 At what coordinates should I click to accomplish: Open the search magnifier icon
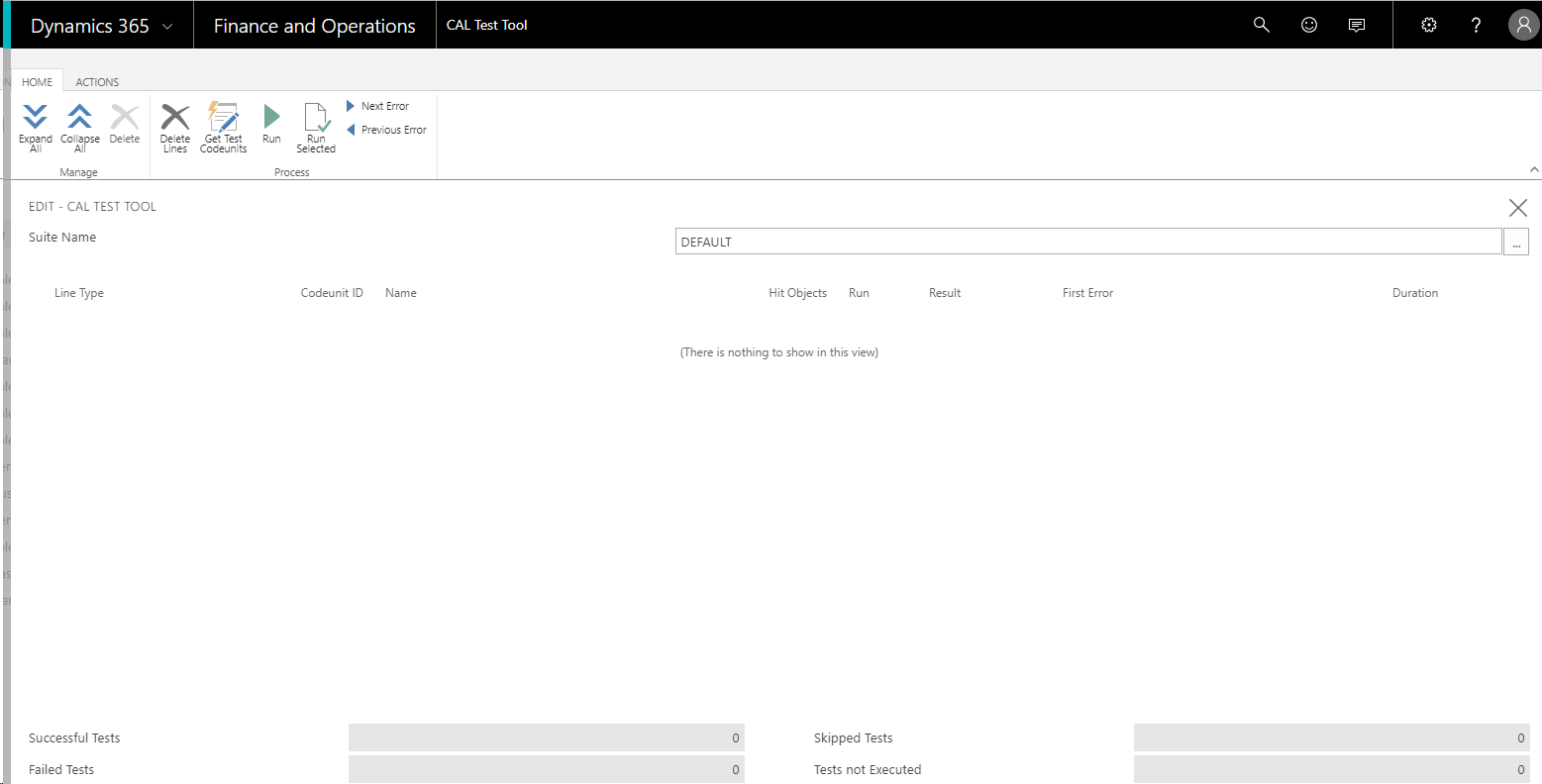click(x=1261, y=25)
